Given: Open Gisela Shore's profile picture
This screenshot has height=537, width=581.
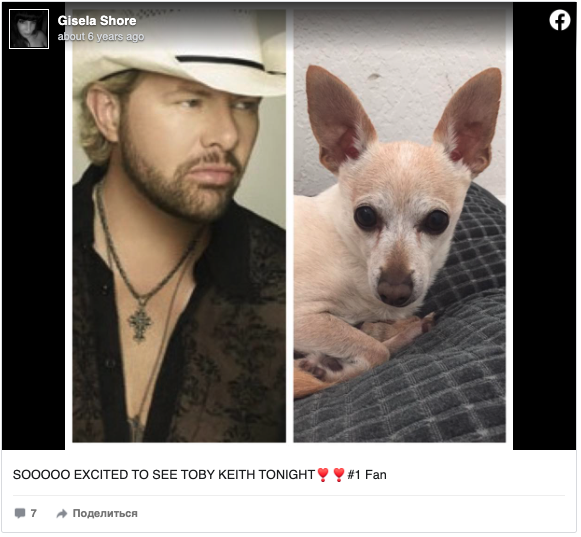Looking at the screenshot, I should tap(29, 29).
